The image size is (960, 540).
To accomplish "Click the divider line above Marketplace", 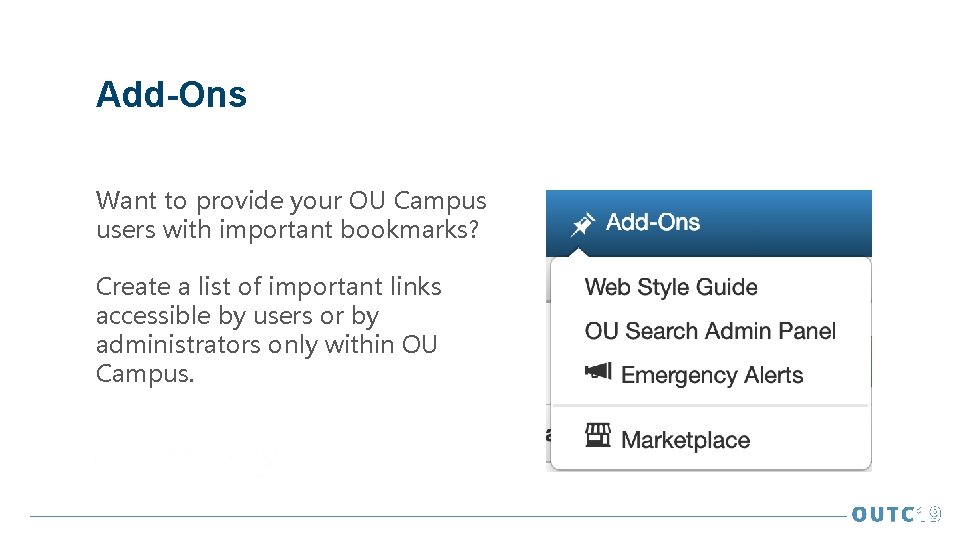I will 711,406.
